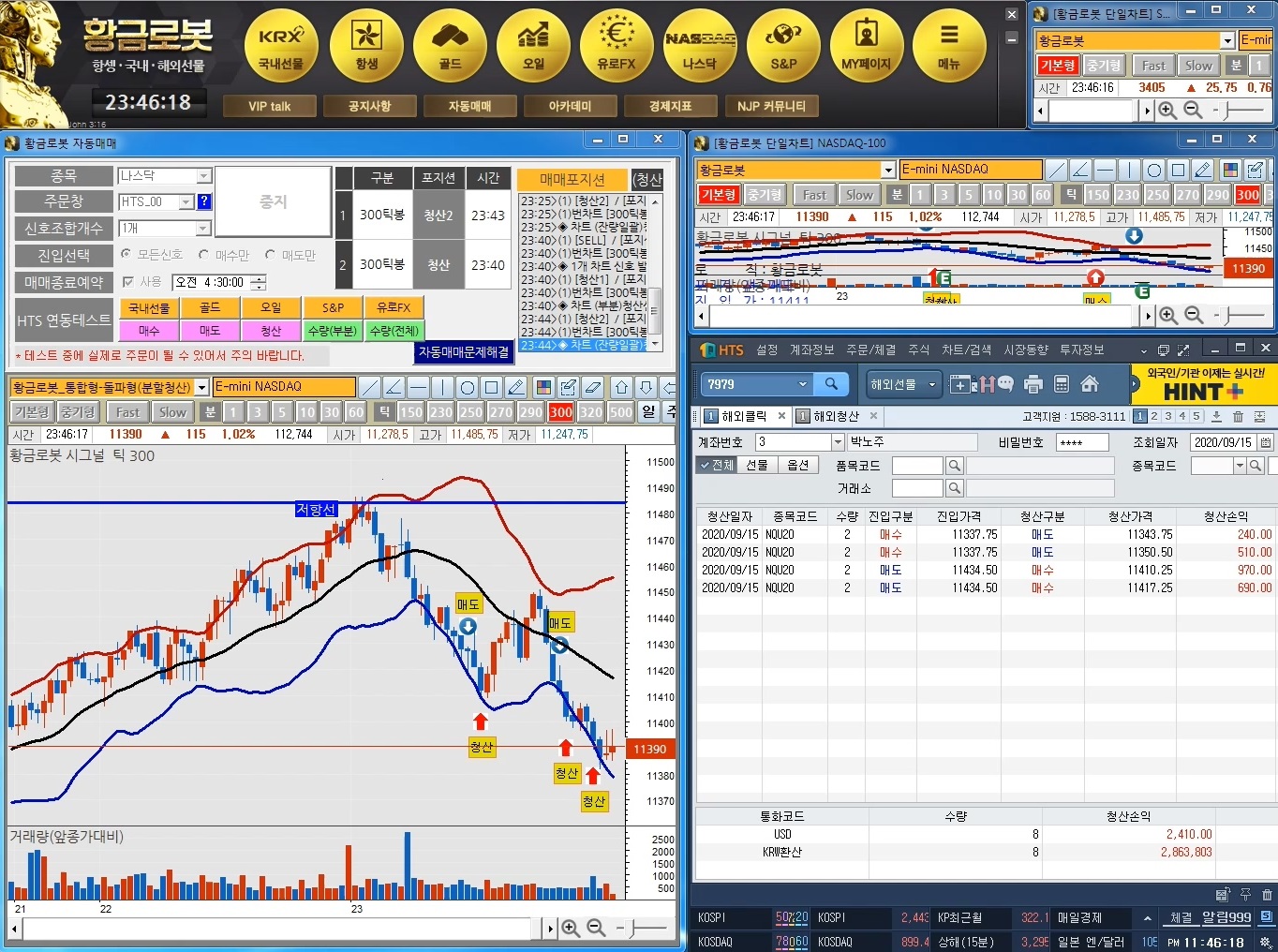Switch main chart to 300 tick interval
Screen dimensions: 1278x952
coord(561,412)
